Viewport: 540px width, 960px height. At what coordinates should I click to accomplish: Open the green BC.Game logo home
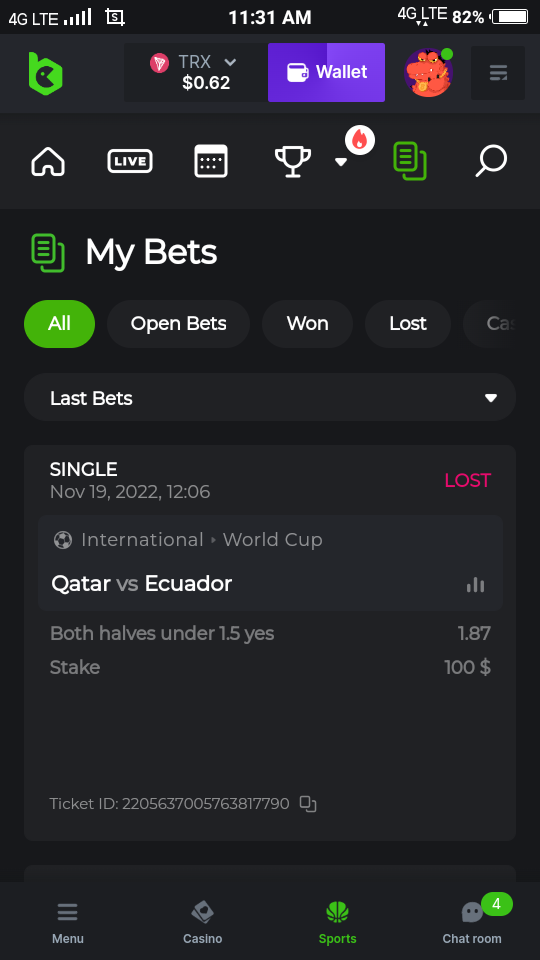click(x=46, y=73)
